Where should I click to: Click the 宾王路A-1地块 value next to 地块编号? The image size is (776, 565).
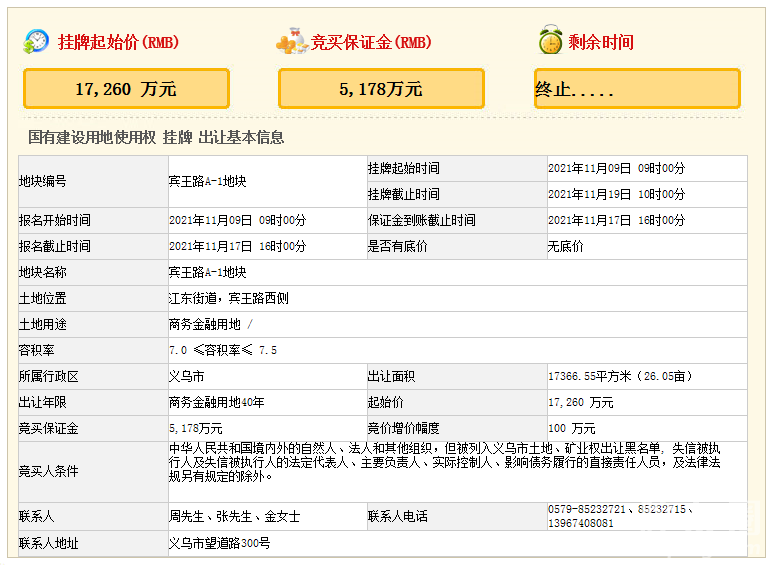click(x=207, y=182)
